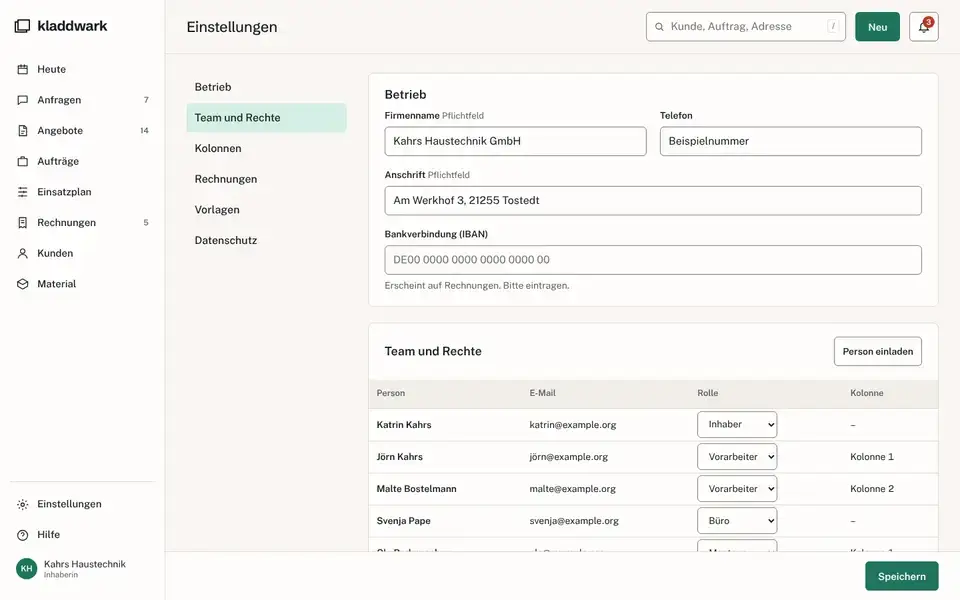Click the name Katrin Kahrs
The height and width of the screenshot is (600, 960).
pyautogui.click(x=403, y=425)
